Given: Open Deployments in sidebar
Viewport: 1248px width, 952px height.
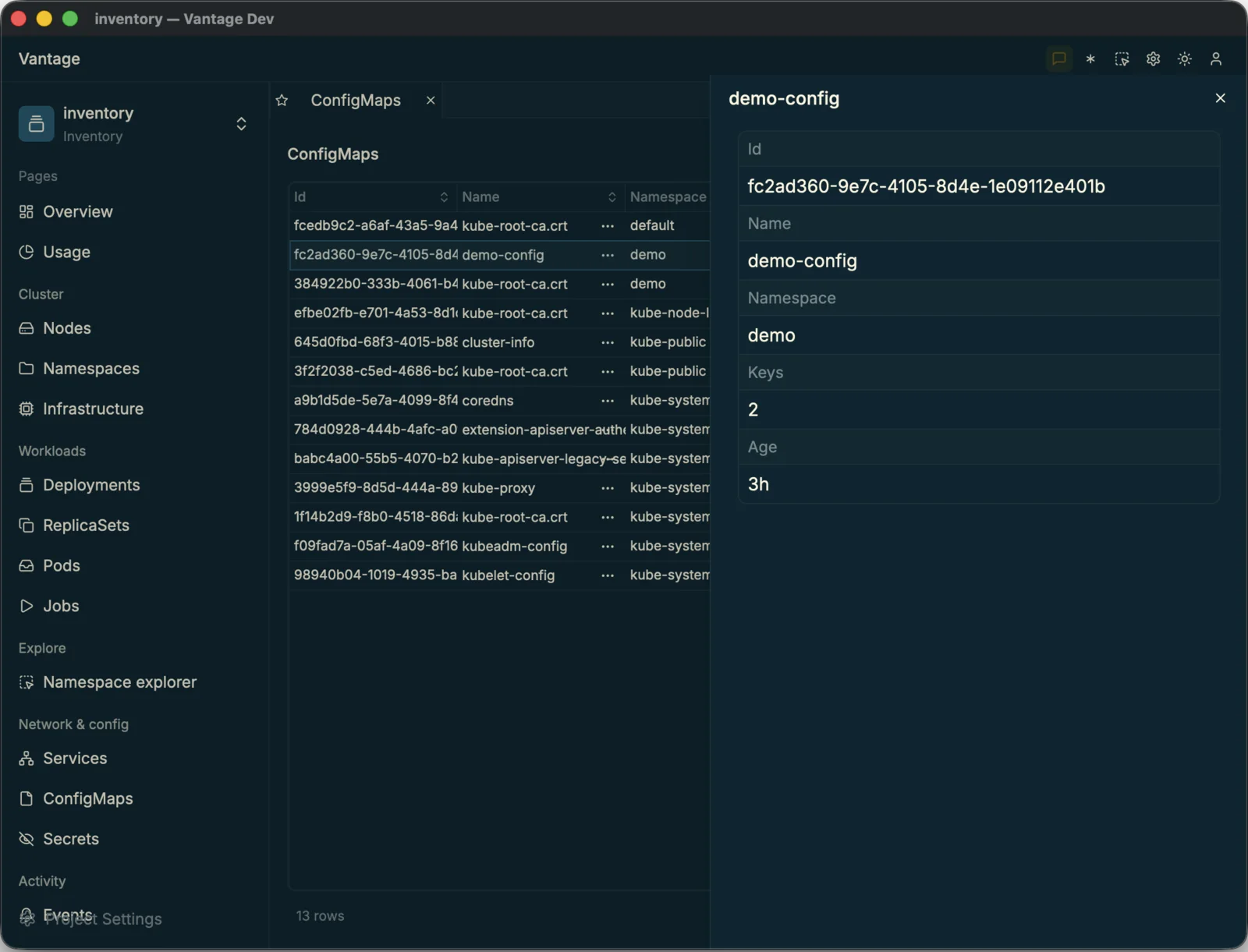Looking at the screenshot, I should coord(91,485).
